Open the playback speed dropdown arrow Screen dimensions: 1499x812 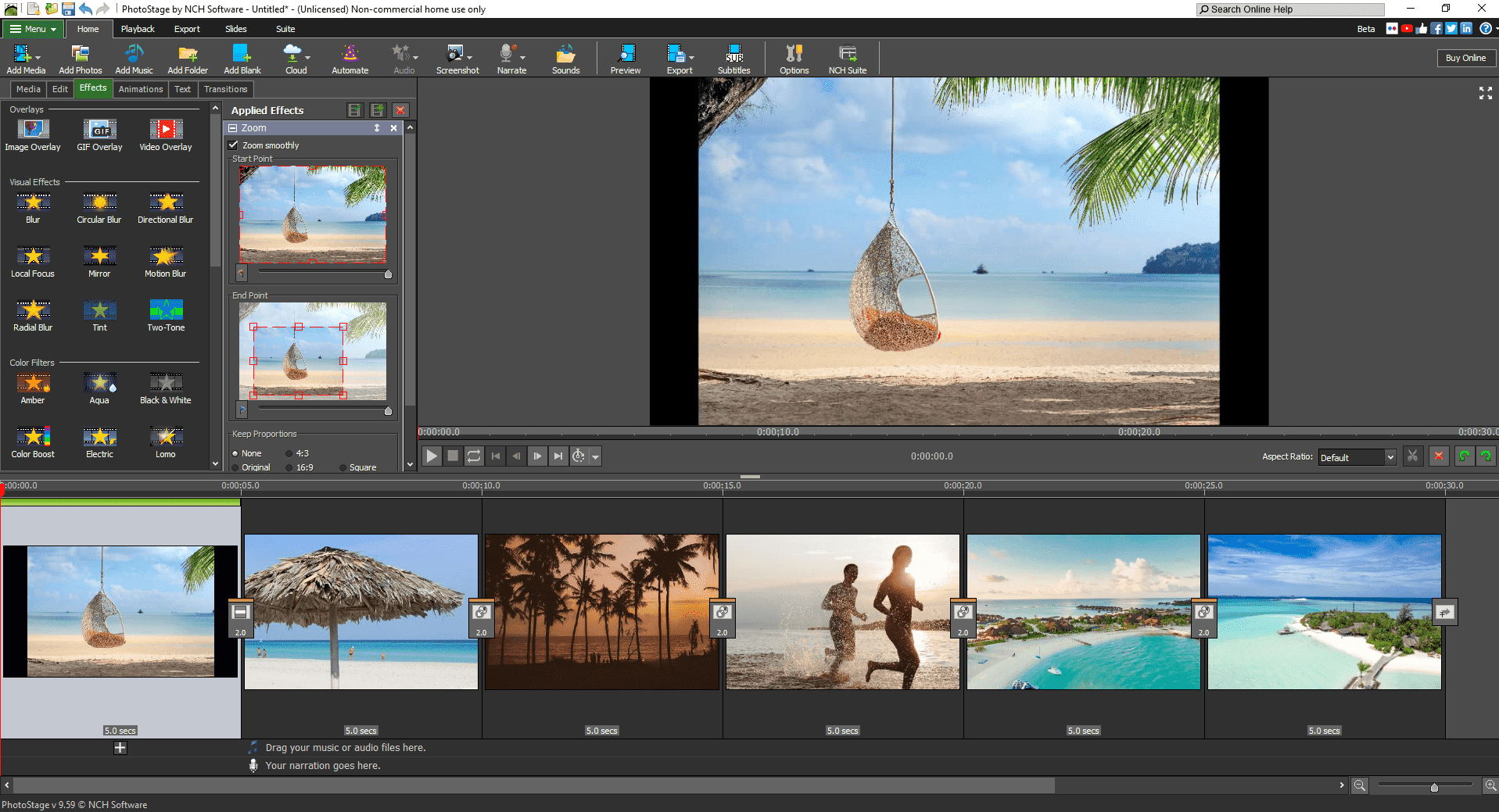596,456
